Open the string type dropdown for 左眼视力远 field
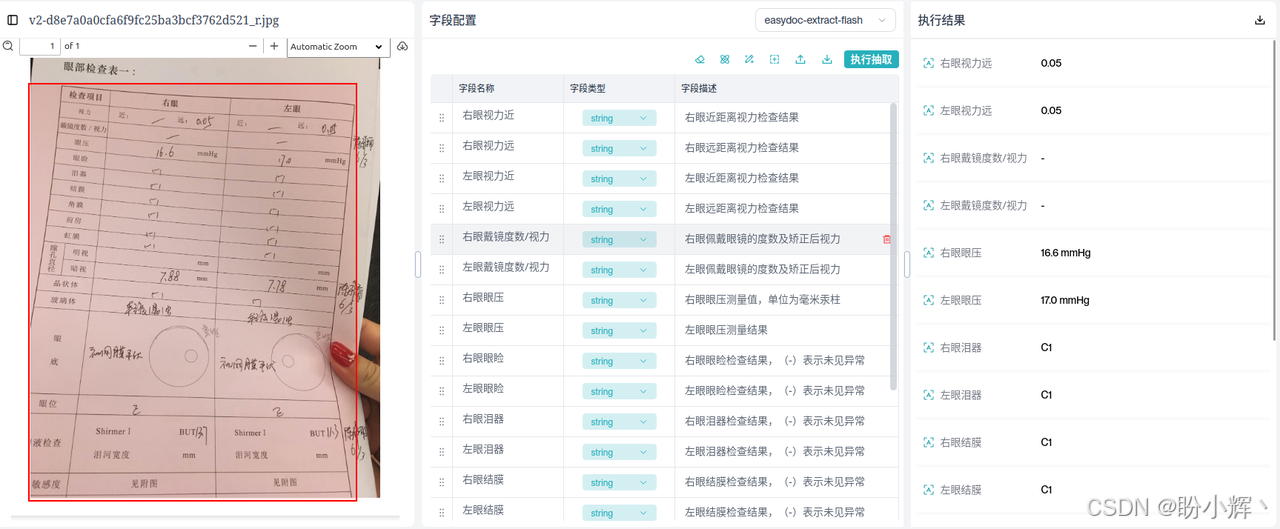The width and height of the screenshot is (1280, 529). (x=619, y=209)
